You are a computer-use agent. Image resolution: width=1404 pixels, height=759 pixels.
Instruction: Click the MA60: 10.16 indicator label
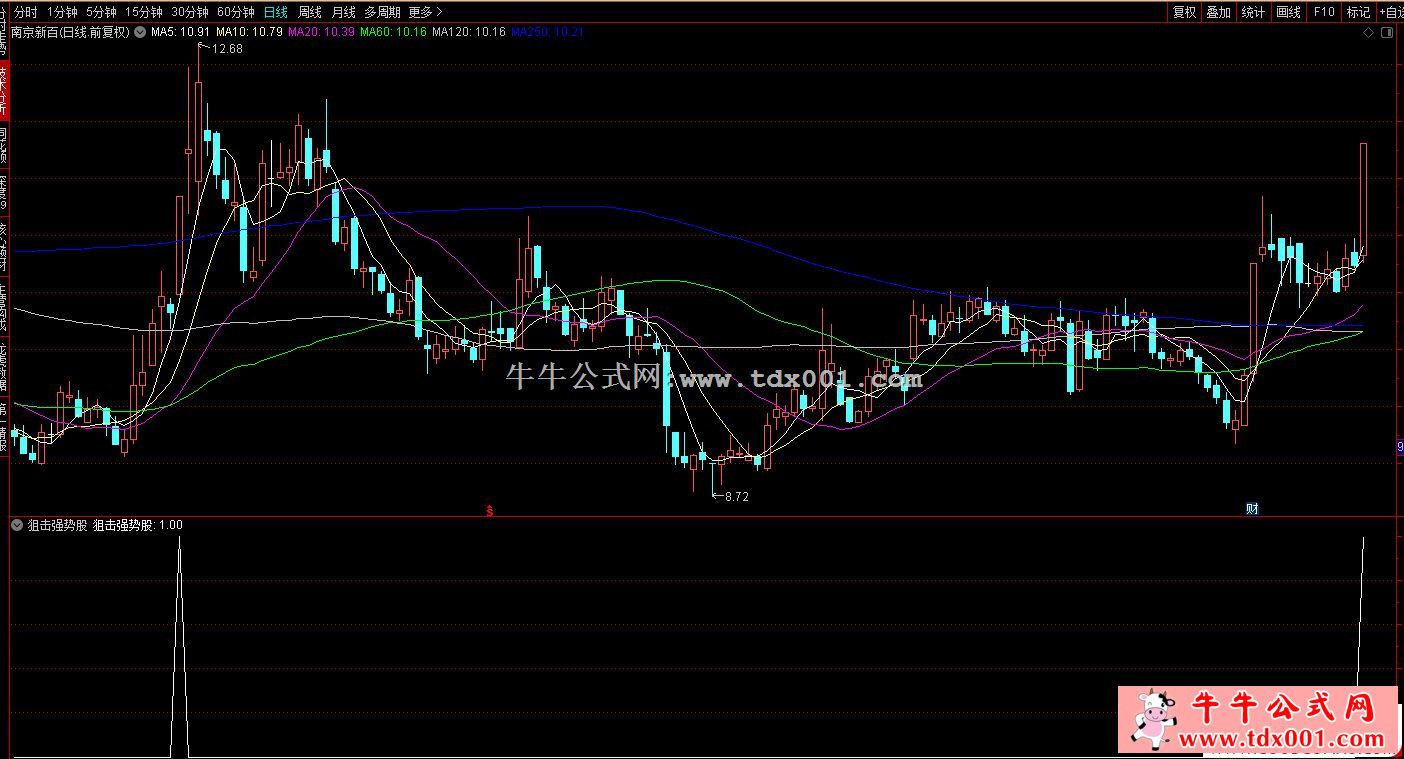coord(393,32)
